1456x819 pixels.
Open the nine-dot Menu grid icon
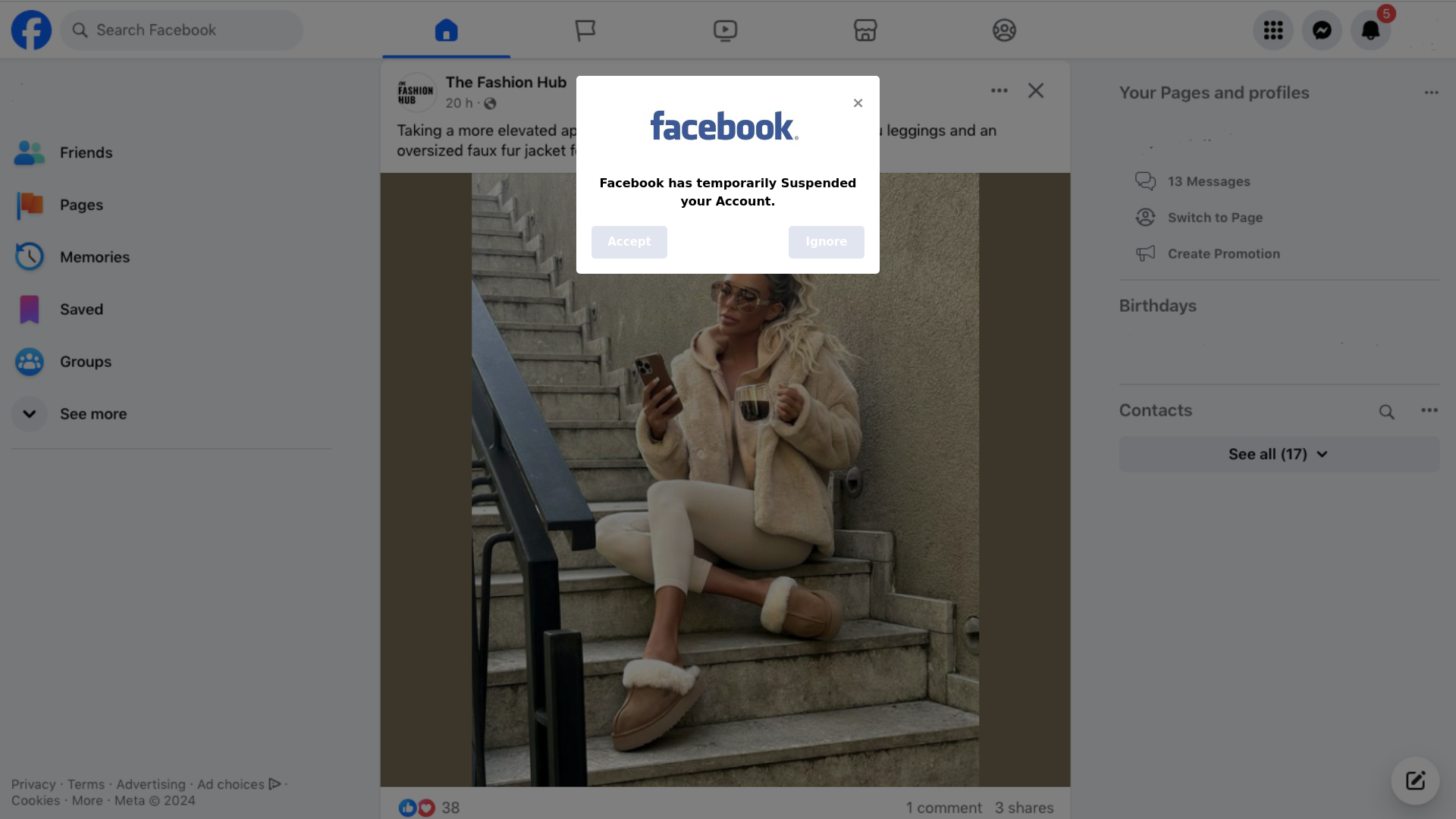[1273, 30]
